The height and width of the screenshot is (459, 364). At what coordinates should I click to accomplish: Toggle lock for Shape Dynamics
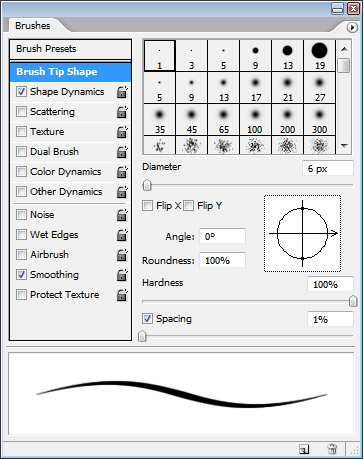click(x=122, y=92)
